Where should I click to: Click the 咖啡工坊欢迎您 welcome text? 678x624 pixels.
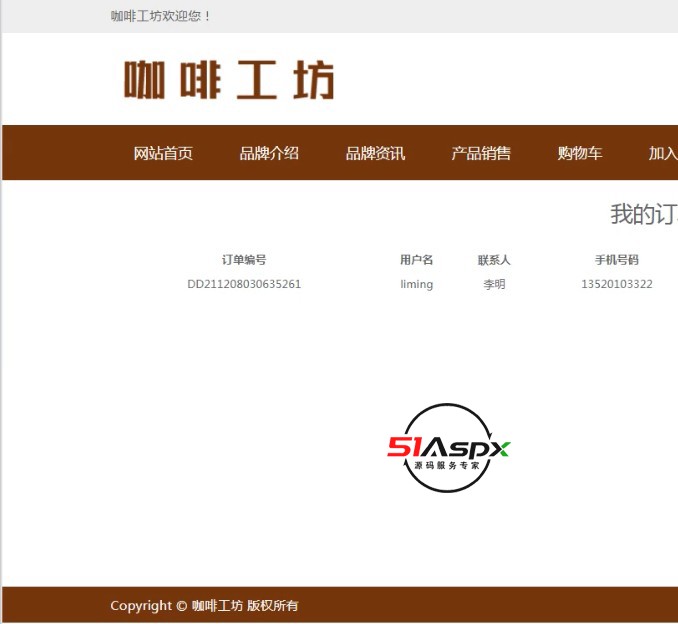pos(160,16)
